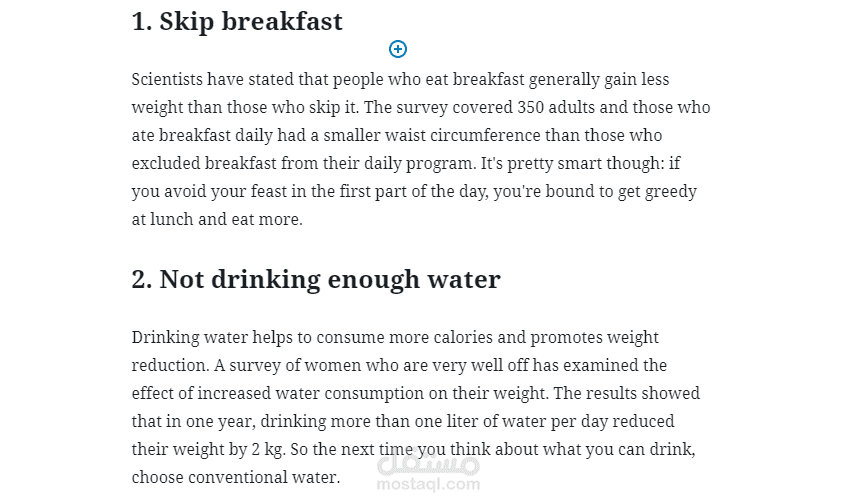The image size is (858, 503).
Task: Click the line starting "their weight by 2 kg"
Action: 413,449
